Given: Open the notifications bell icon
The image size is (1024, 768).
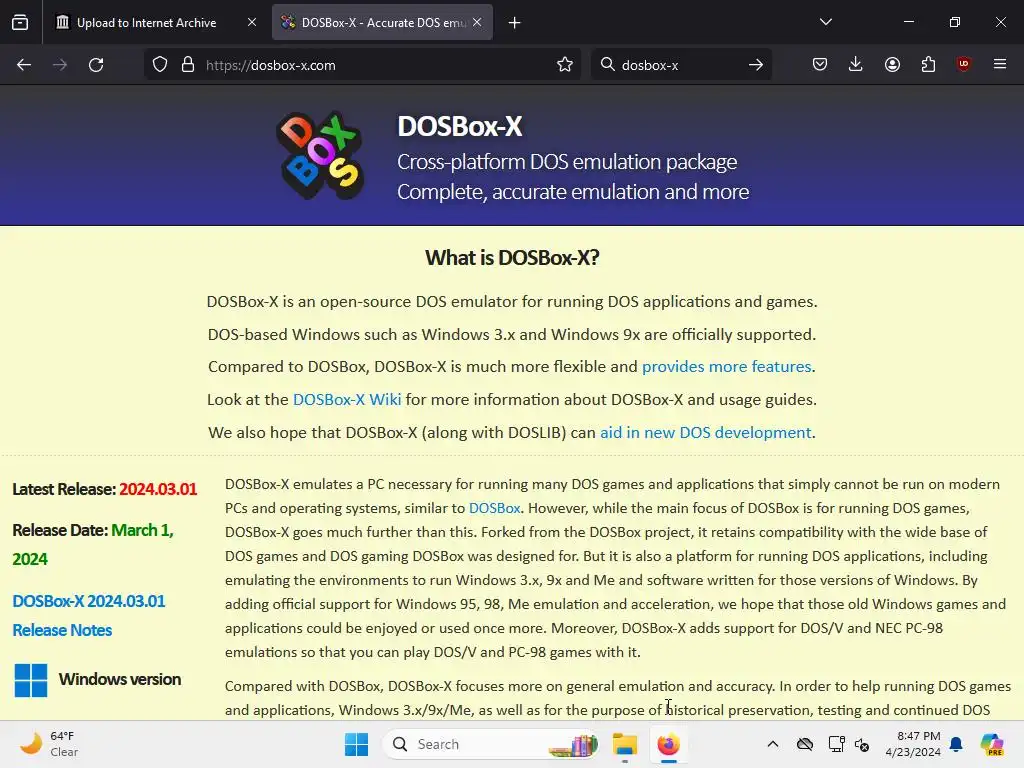Looking at the screenshot, I should tap(956, 744).
